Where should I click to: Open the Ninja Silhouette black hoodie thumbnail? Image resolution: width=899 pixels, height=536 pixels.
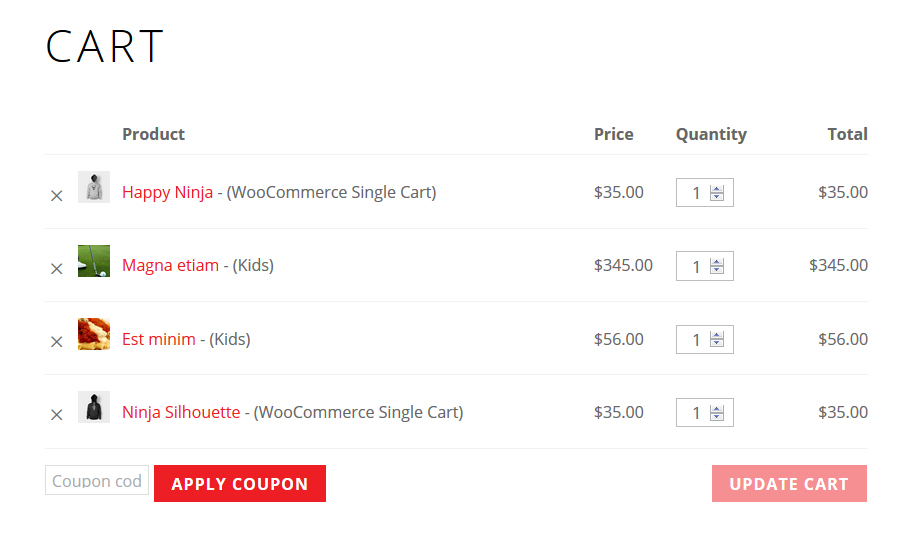[94, 407]
